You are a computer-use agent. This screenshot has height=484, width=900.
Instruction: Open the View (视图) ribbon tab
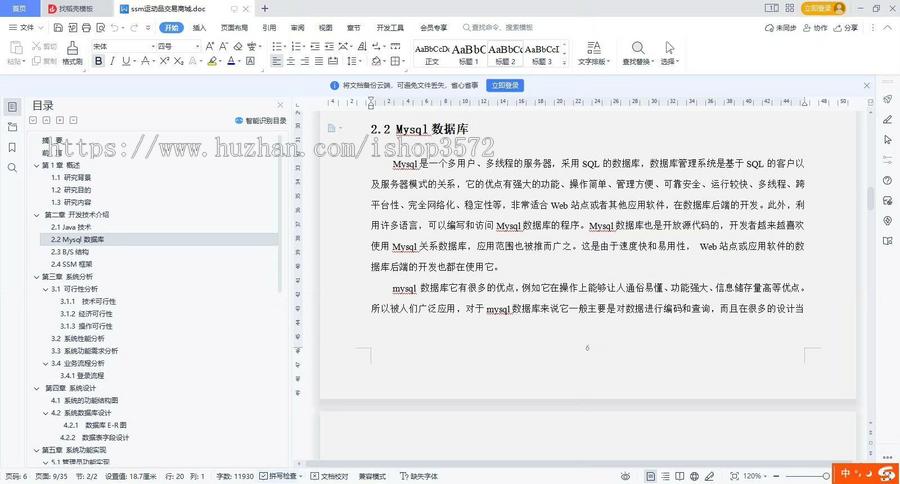pos(325,28)
